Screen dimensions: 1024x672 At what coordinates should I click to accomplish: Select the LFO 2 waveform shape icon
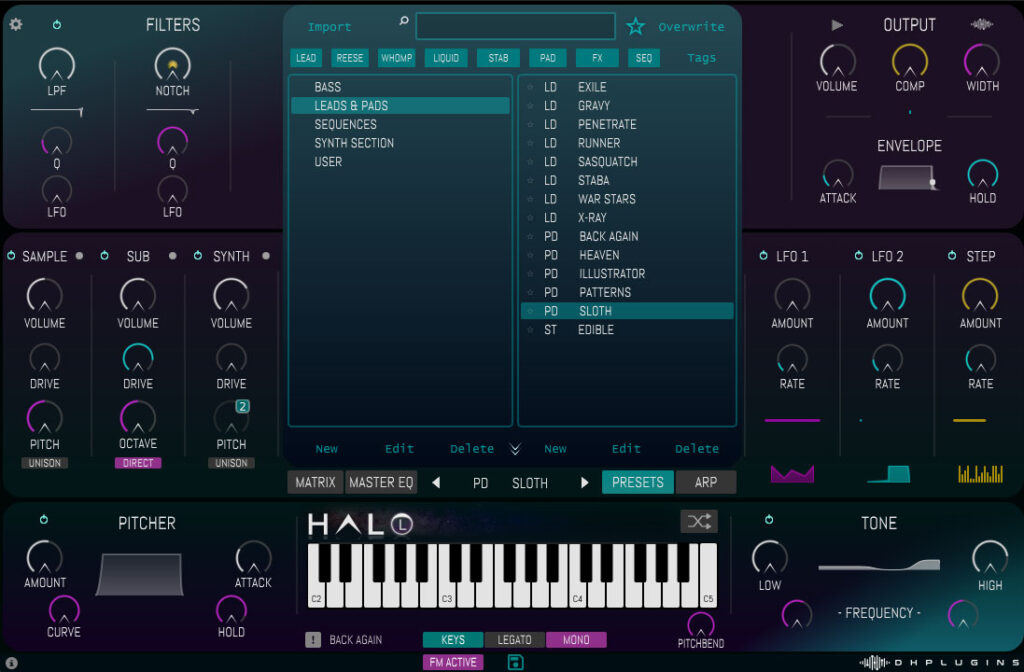[889, 473]
